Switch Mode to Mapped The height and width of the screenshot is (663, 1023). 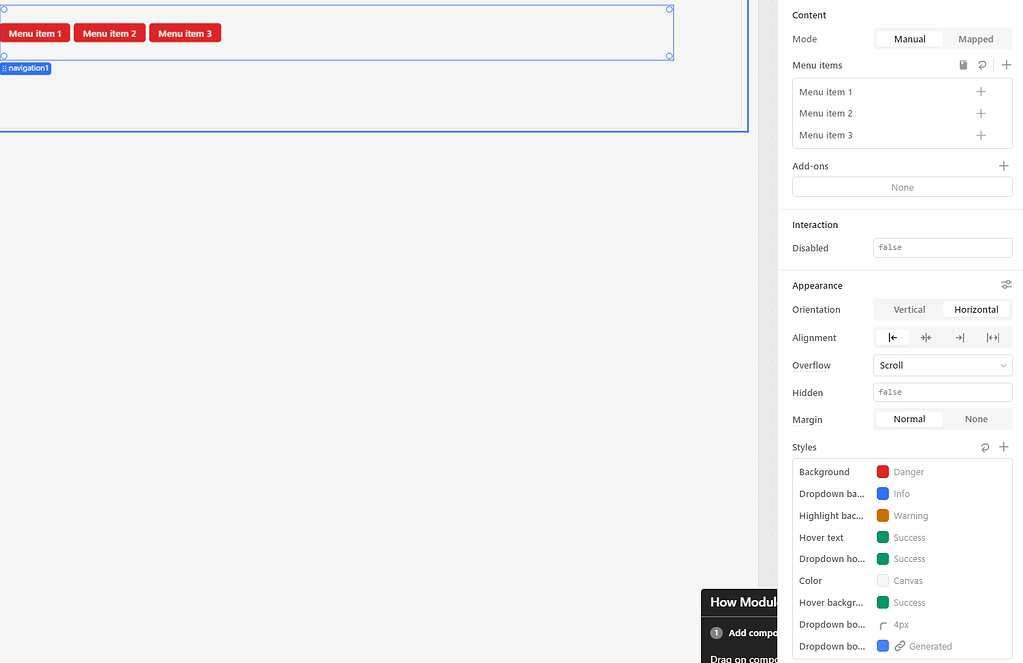point(976,39)
